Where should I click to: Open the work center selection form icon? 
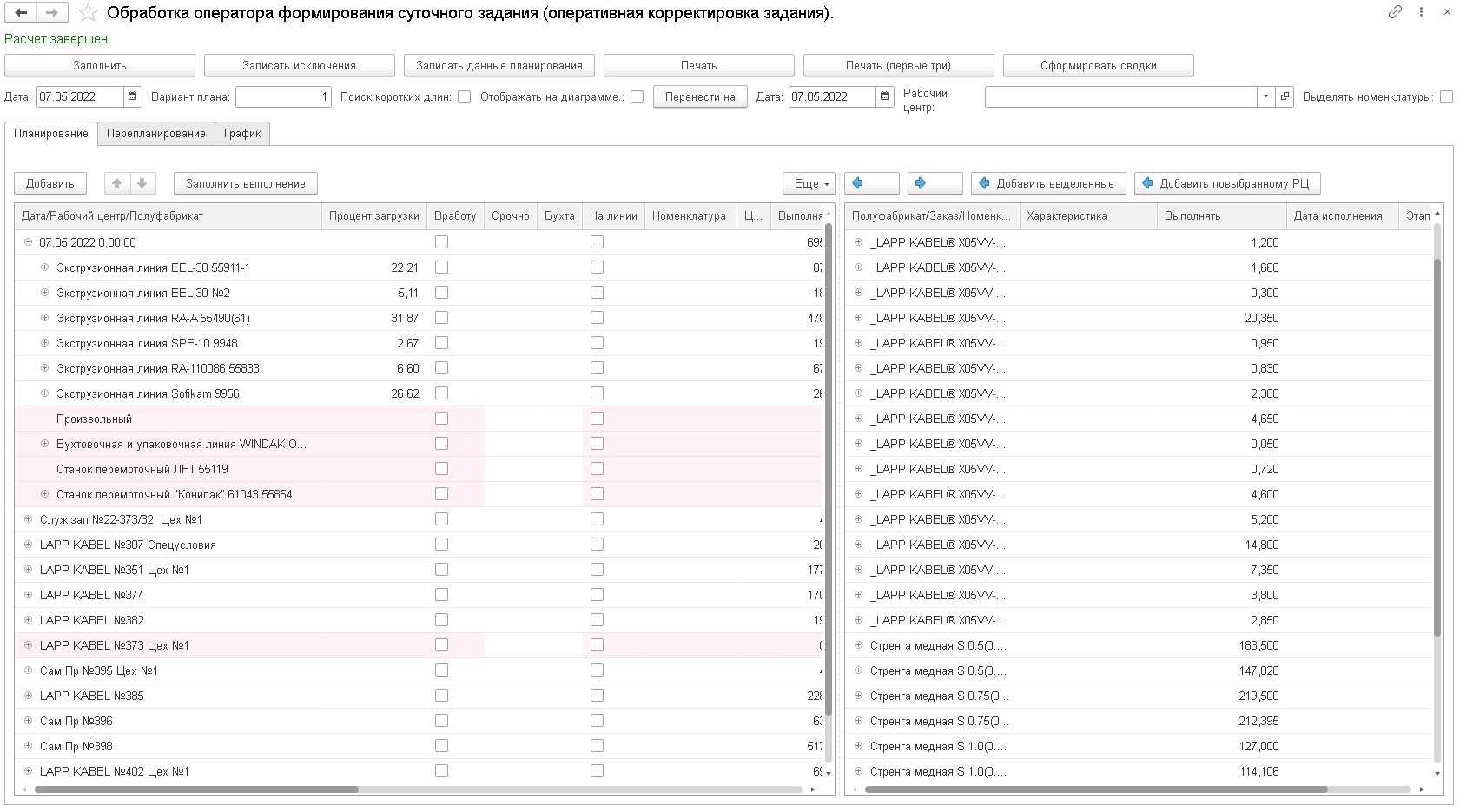click(x=1285, y=96)
